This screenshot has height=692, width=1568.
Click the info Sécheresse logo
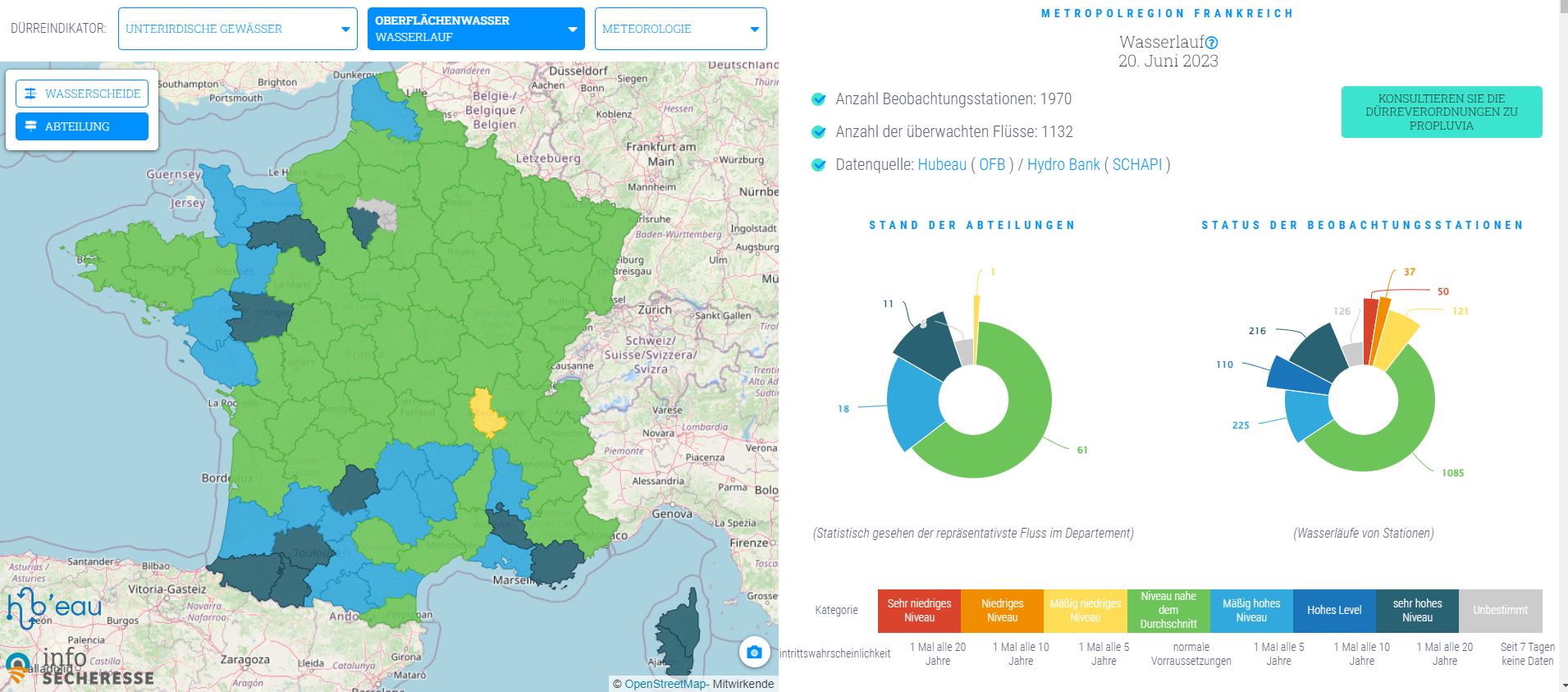point(82,668)
